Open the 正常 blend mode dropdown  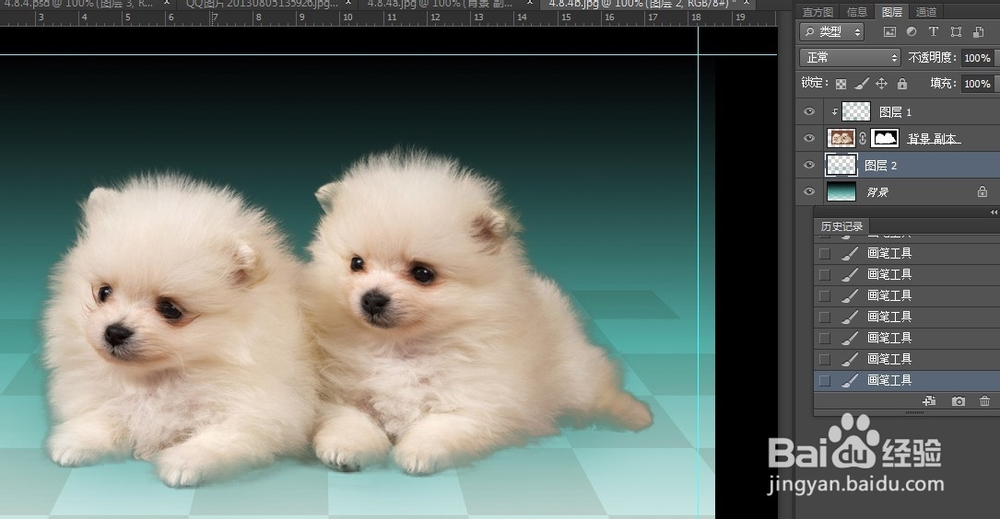[x=850, y=57]
